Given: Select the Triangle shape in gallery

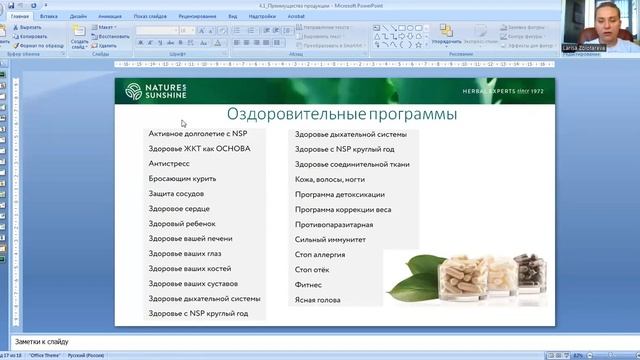Looking at the screenshot, I should (377, 36).
